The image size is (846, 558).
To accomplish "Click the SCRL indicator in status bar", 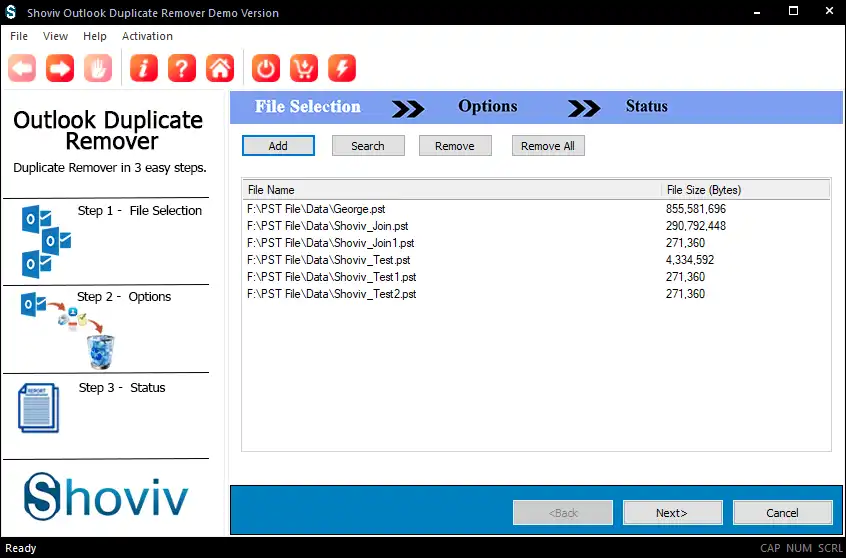I will (830, 548).
